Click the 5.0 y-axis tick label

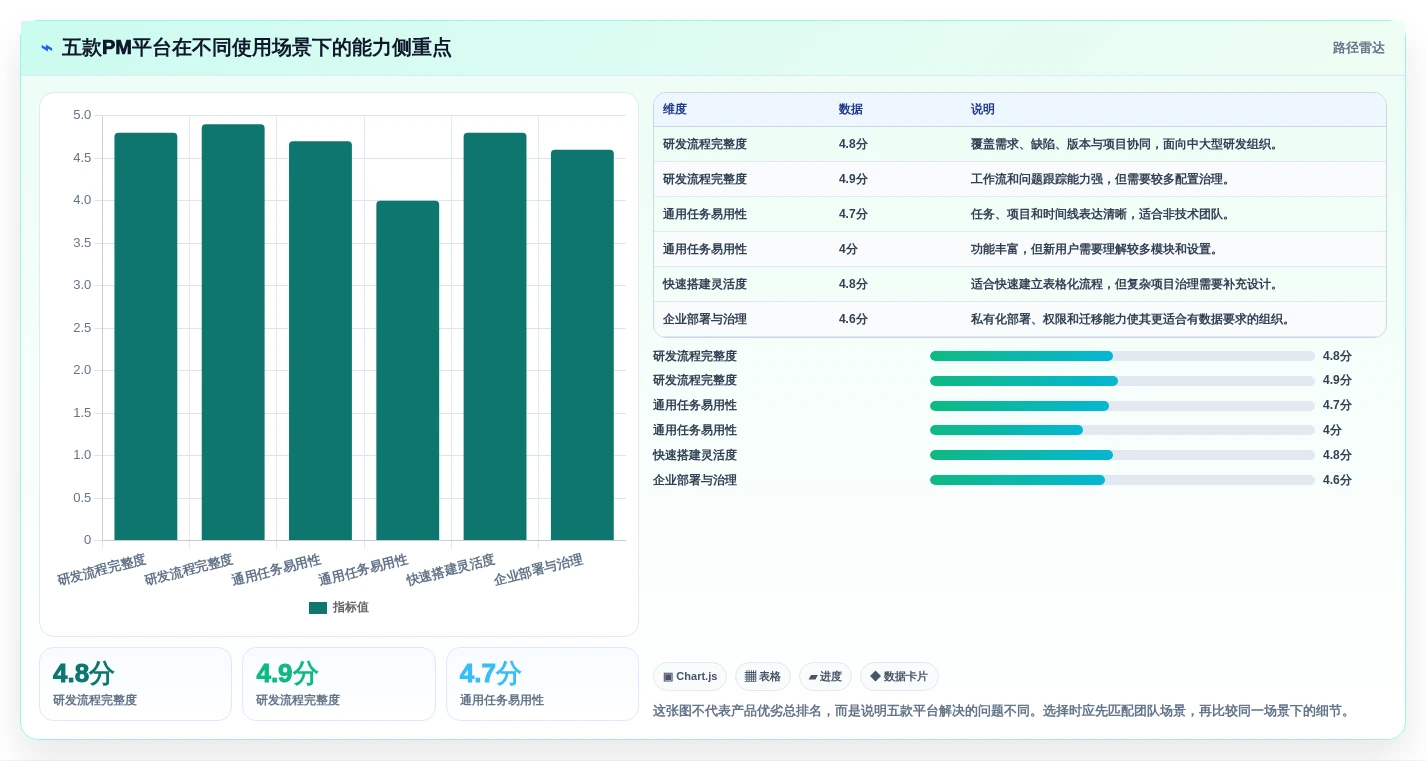[82, 115]
